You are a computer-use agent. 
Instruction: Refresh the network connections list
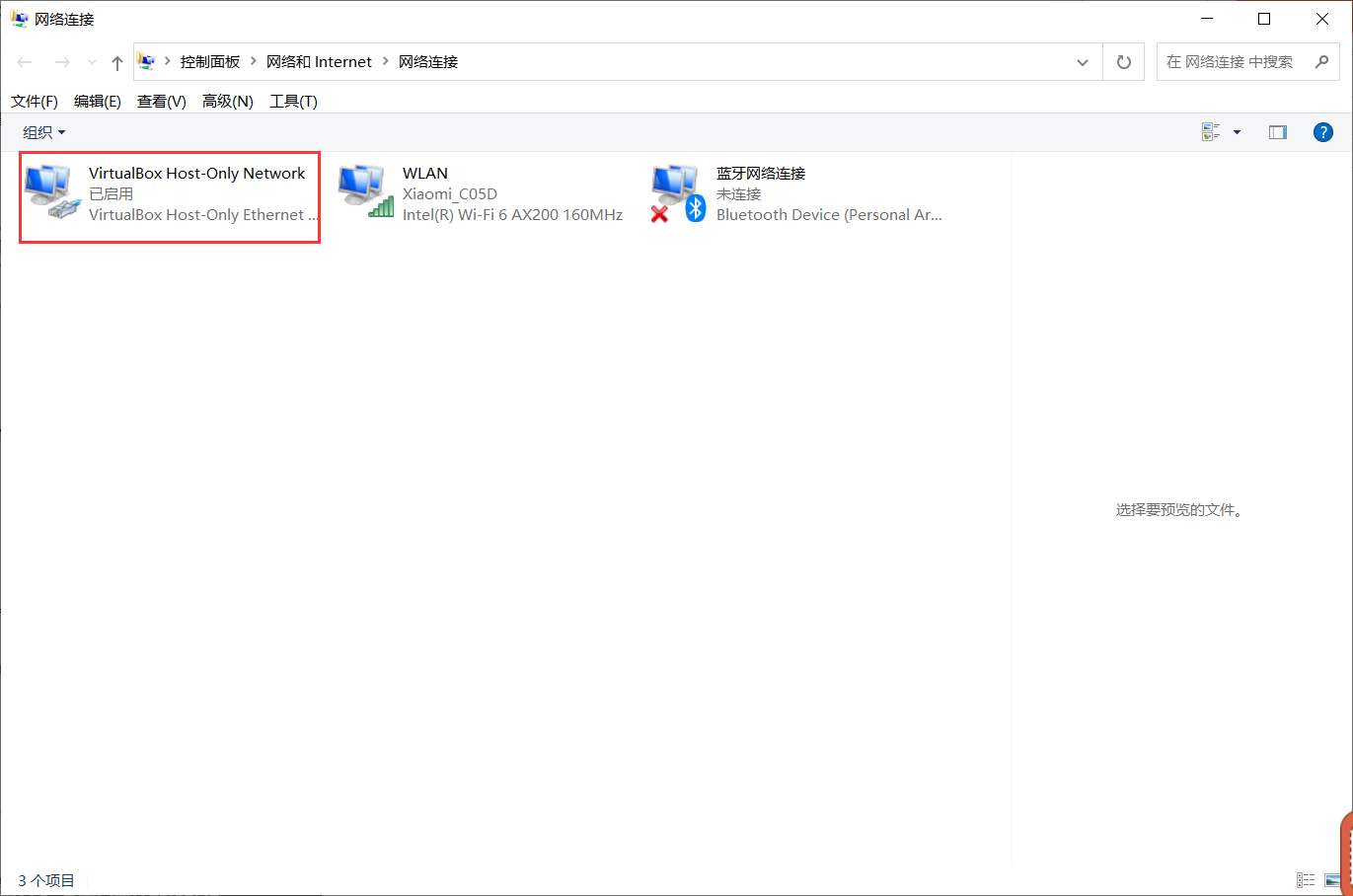(1123, 62)
